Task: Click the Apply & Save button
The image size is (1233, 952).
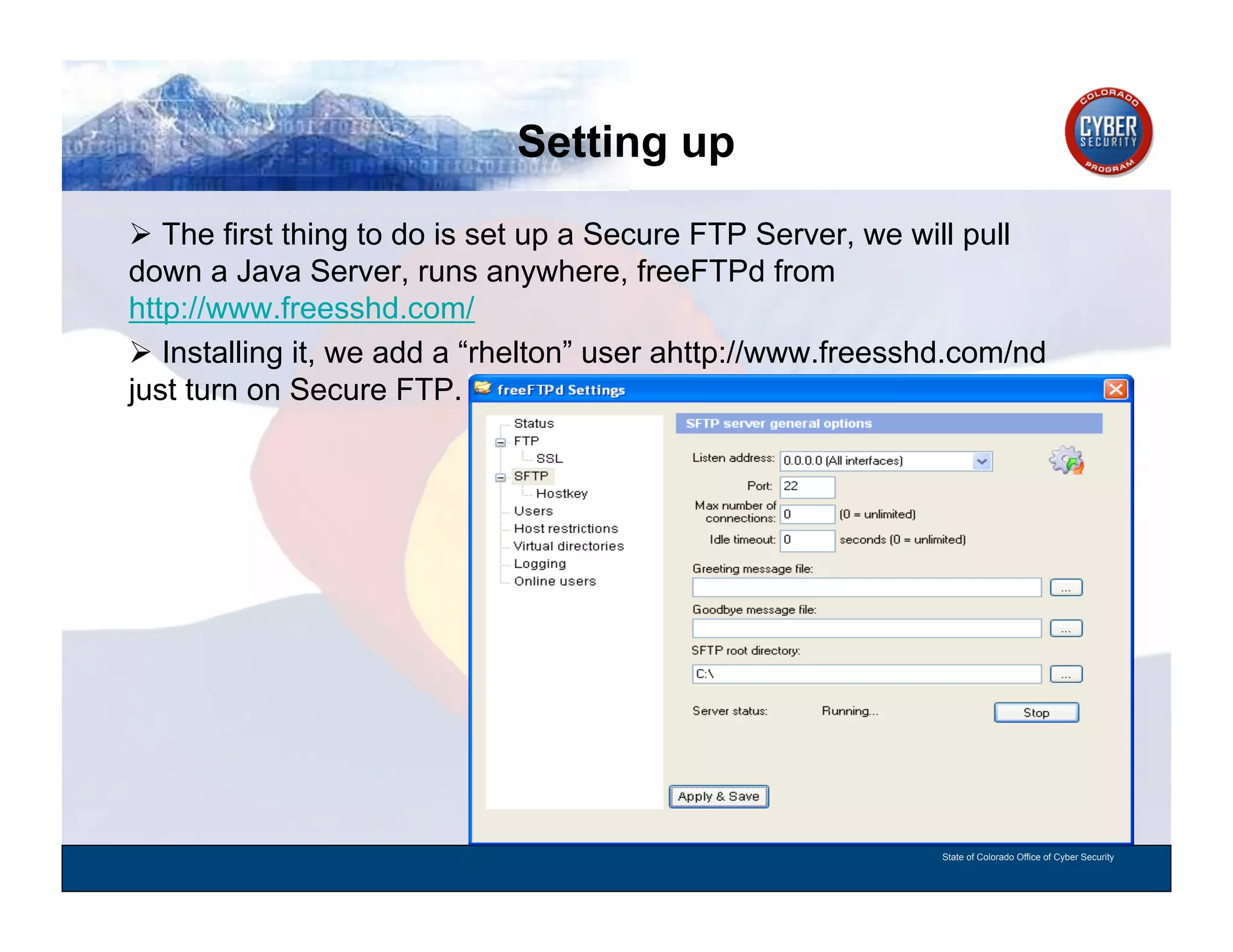Action: [718, 796]
